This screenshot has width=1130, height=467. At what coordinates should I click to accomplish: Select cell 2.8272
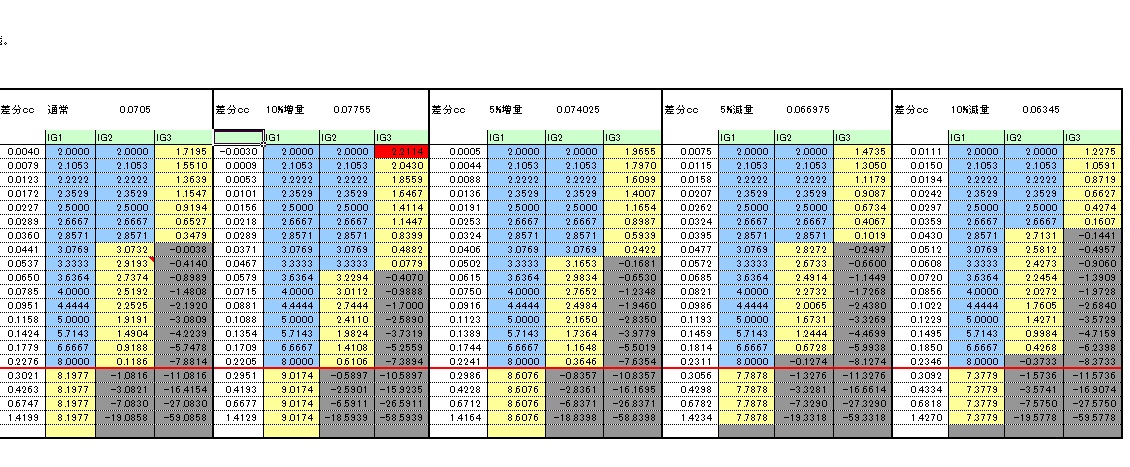(x=804, y=249)
